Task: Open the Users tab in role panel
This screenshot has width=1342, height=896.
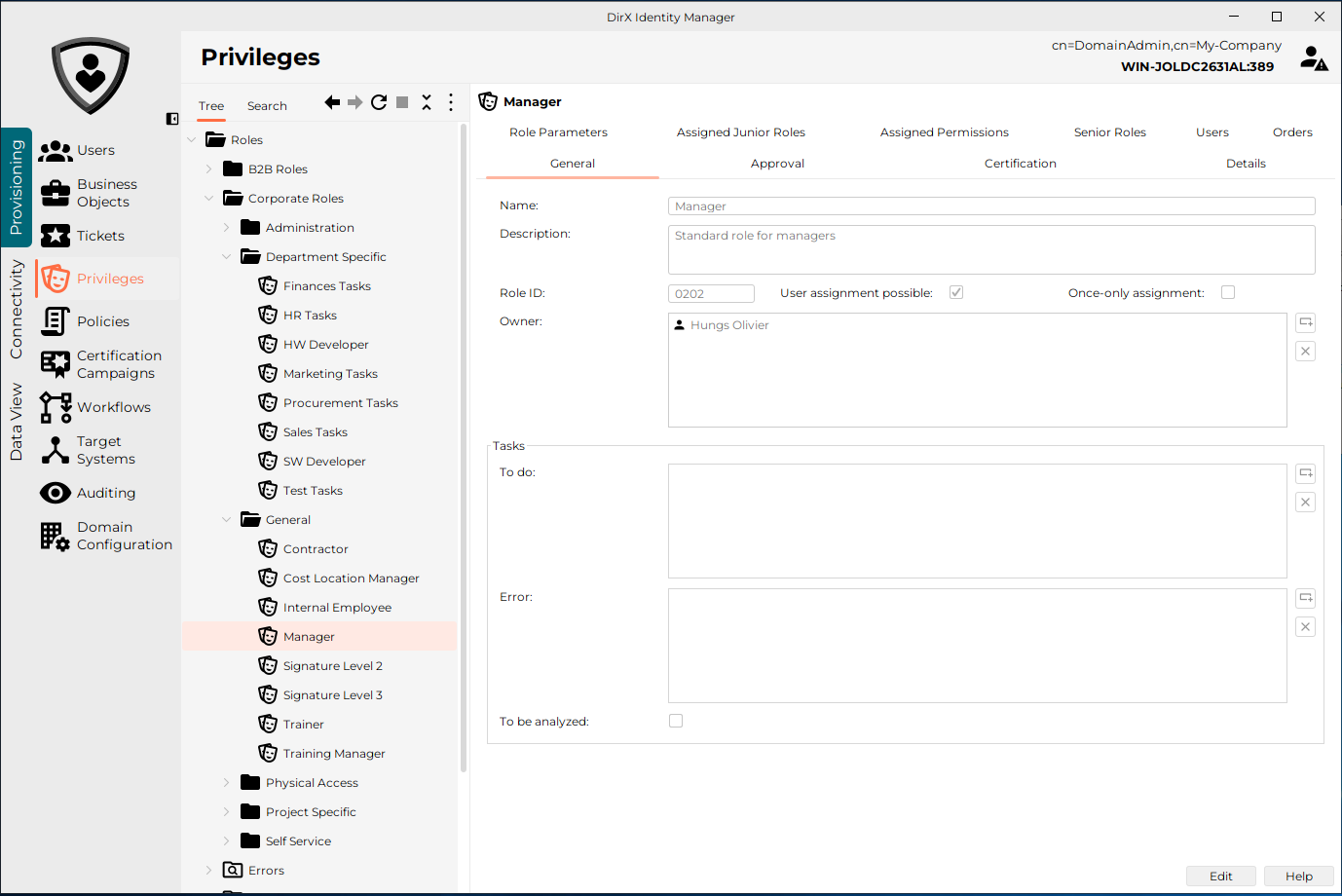Action: pyautogui.click(x=1212, y=132)
